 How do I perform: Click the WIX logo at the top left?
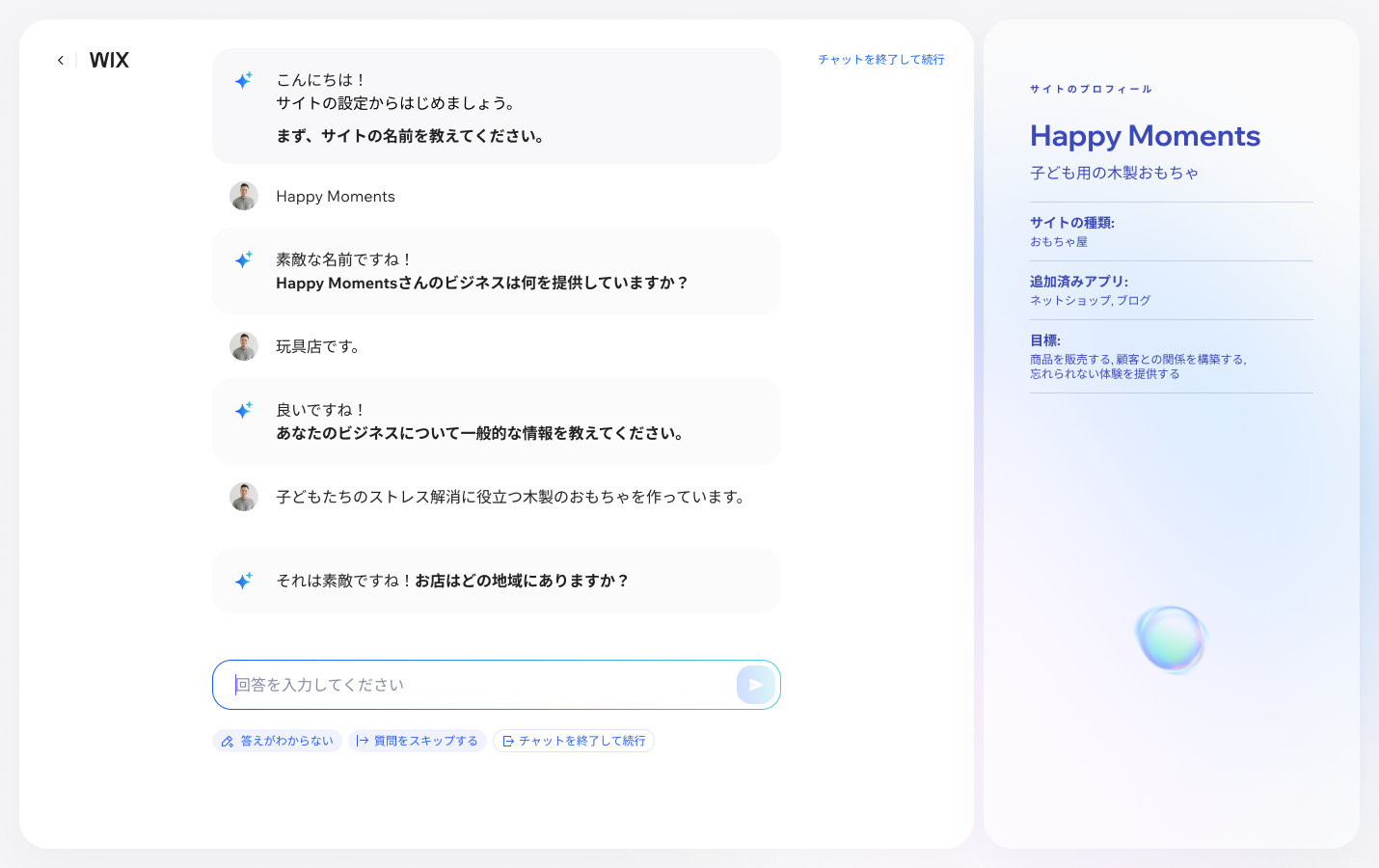[108, 60]
